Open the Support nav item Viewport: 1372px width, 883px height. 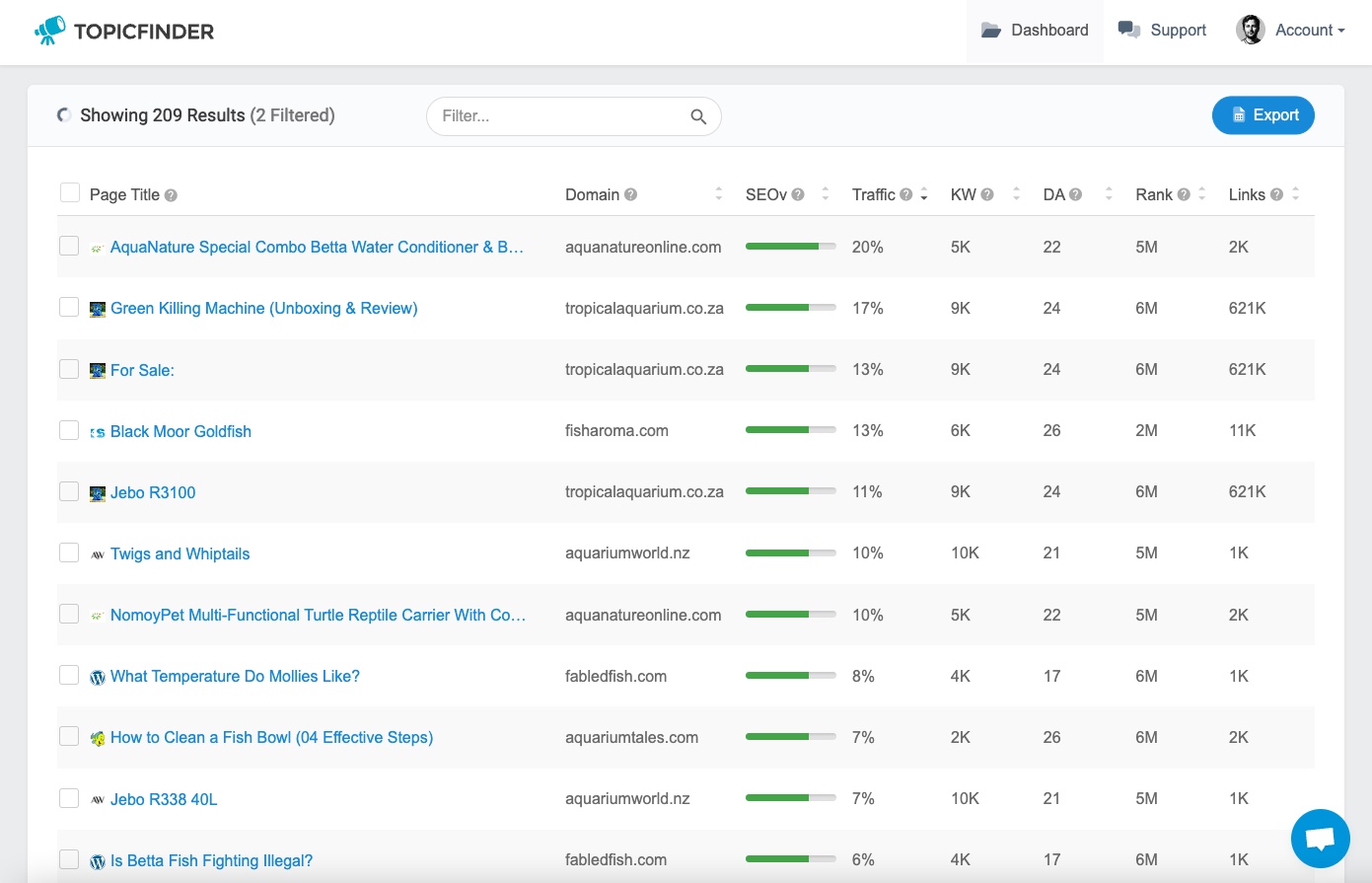[1162, 31]
